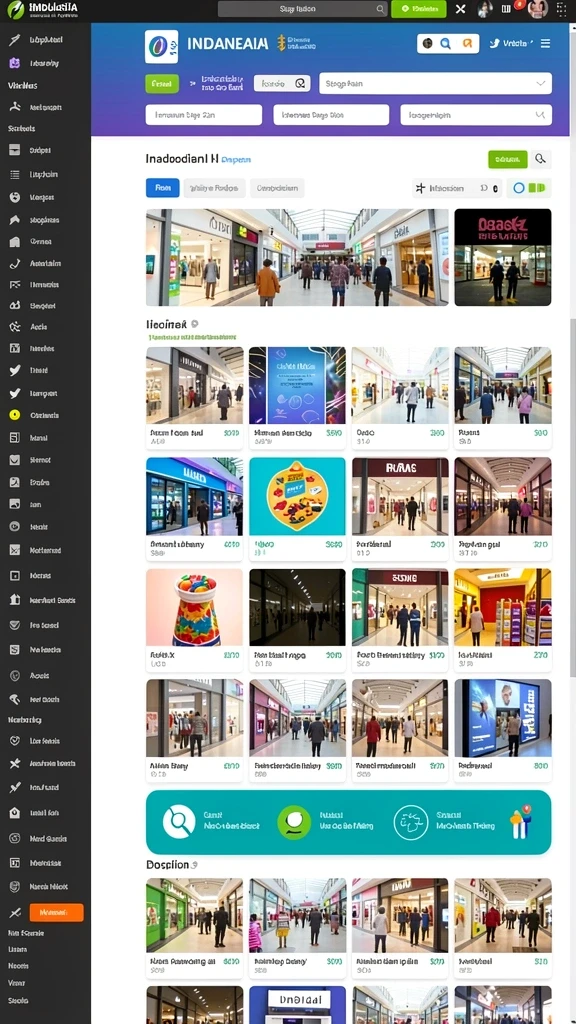Select the pencil icon in the first sidebar row

(x=14, y=40)
